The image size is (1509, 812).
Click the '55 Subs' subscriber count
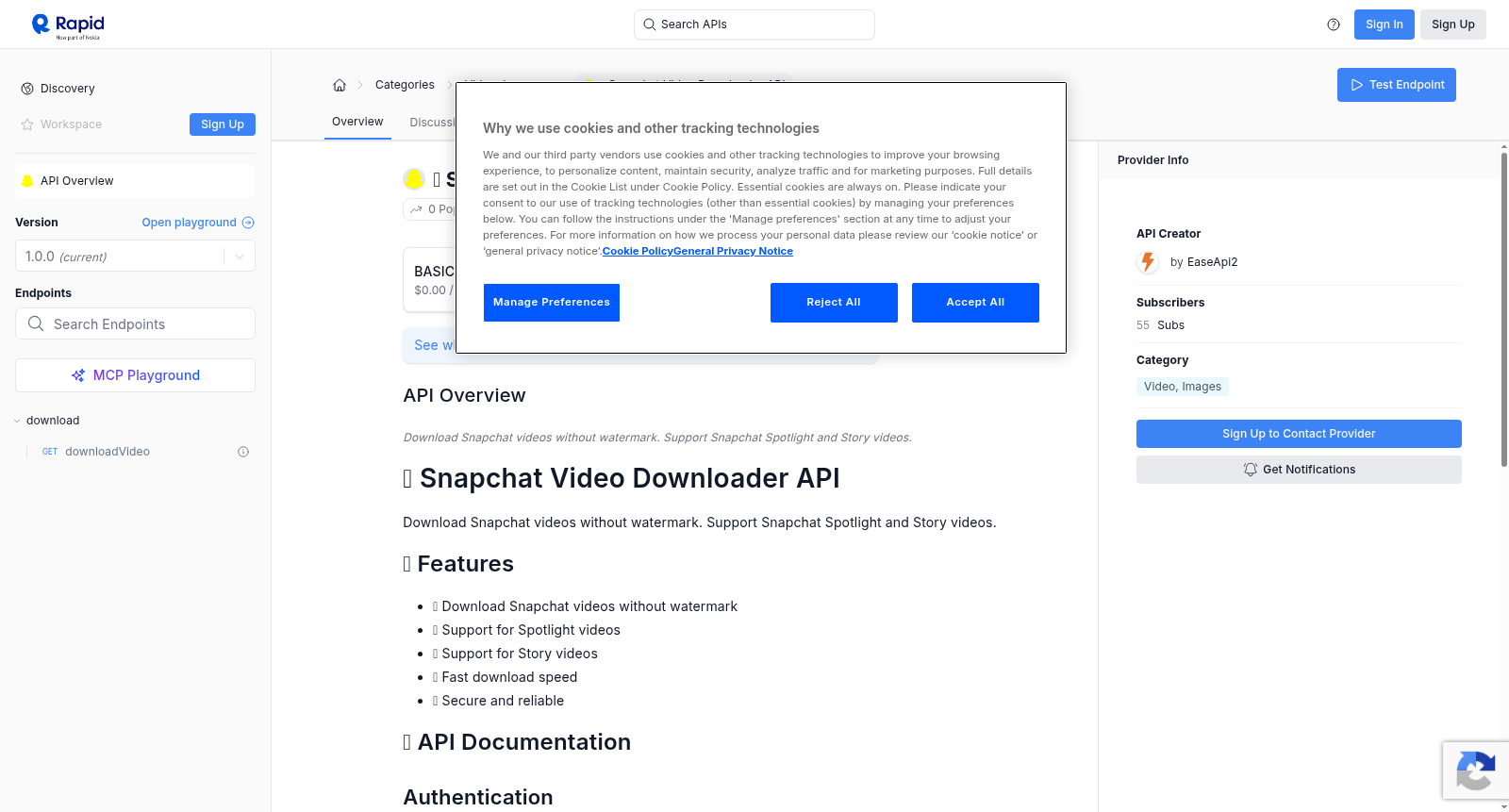(x=1160, y=325)
